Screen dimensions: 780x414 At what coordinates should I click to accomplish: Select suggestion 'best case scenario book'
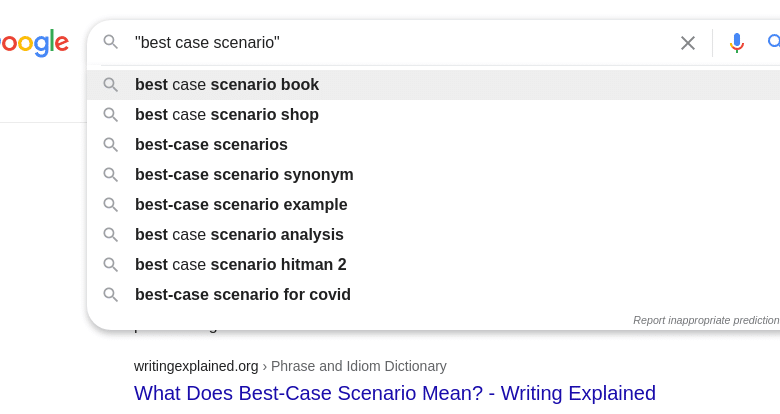pyautogui.click(x=227, y=85)
